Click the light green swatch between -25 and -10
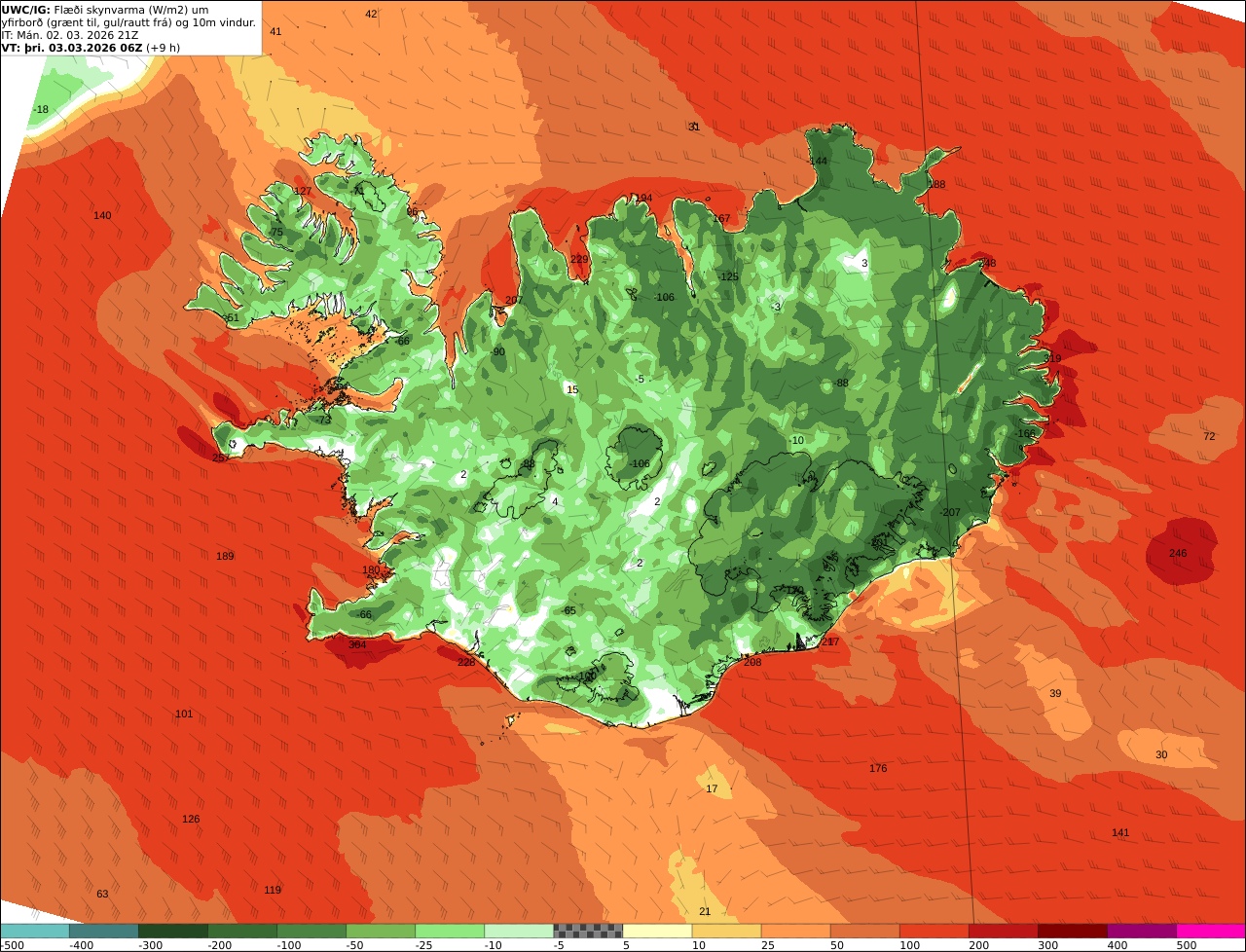This screenshot has width=1246, height=952. coord(449,931)
